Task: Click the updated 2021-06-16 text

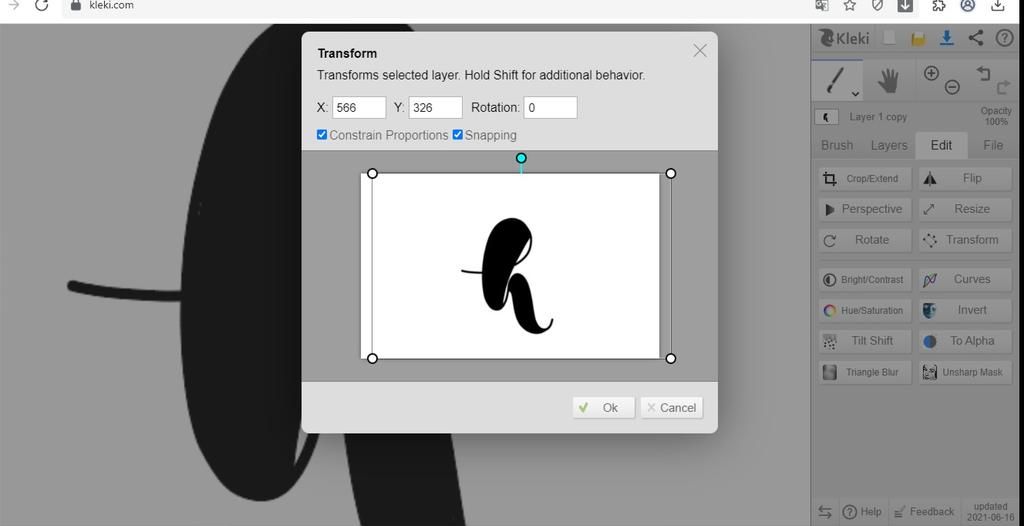Action: pyautogui.click(x=991, y=512)
